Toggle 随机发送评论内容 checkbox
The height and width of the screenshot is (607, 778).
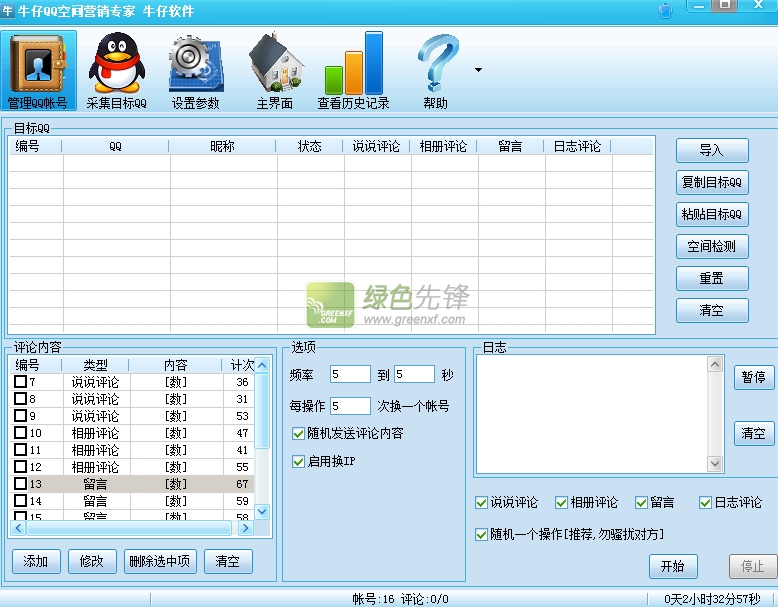(299, 433)
